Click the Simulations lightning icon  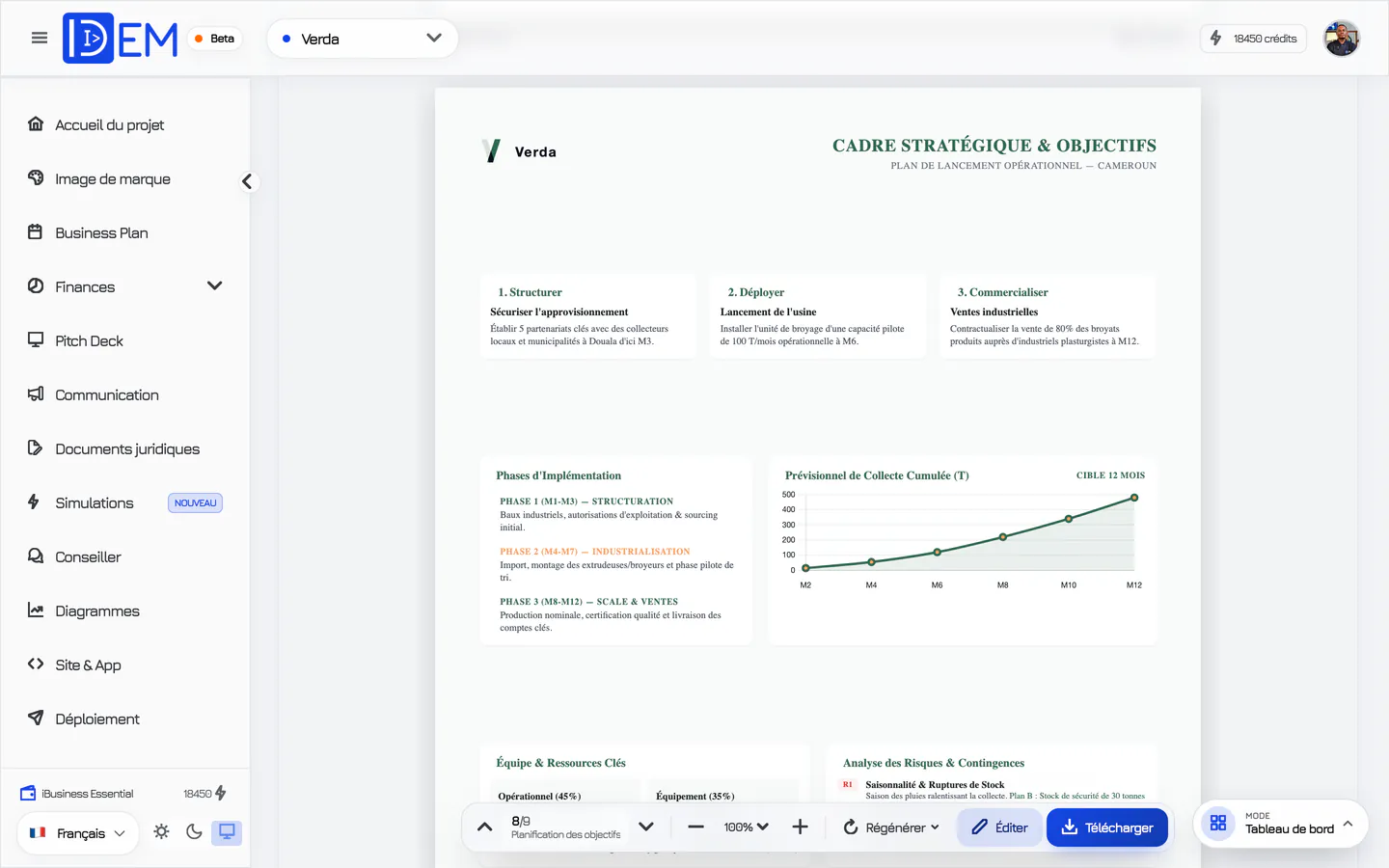(x=34, y=502)
